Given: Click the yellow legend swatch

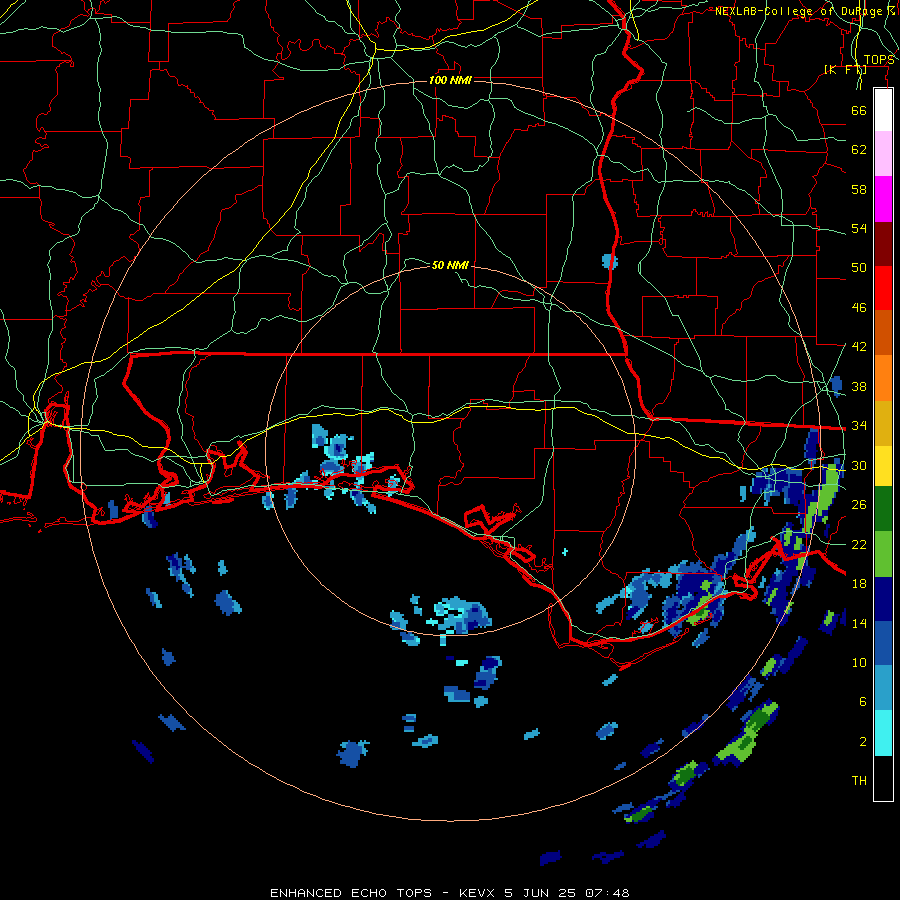Looking at the screenshot, I should (x=883, y=465).
